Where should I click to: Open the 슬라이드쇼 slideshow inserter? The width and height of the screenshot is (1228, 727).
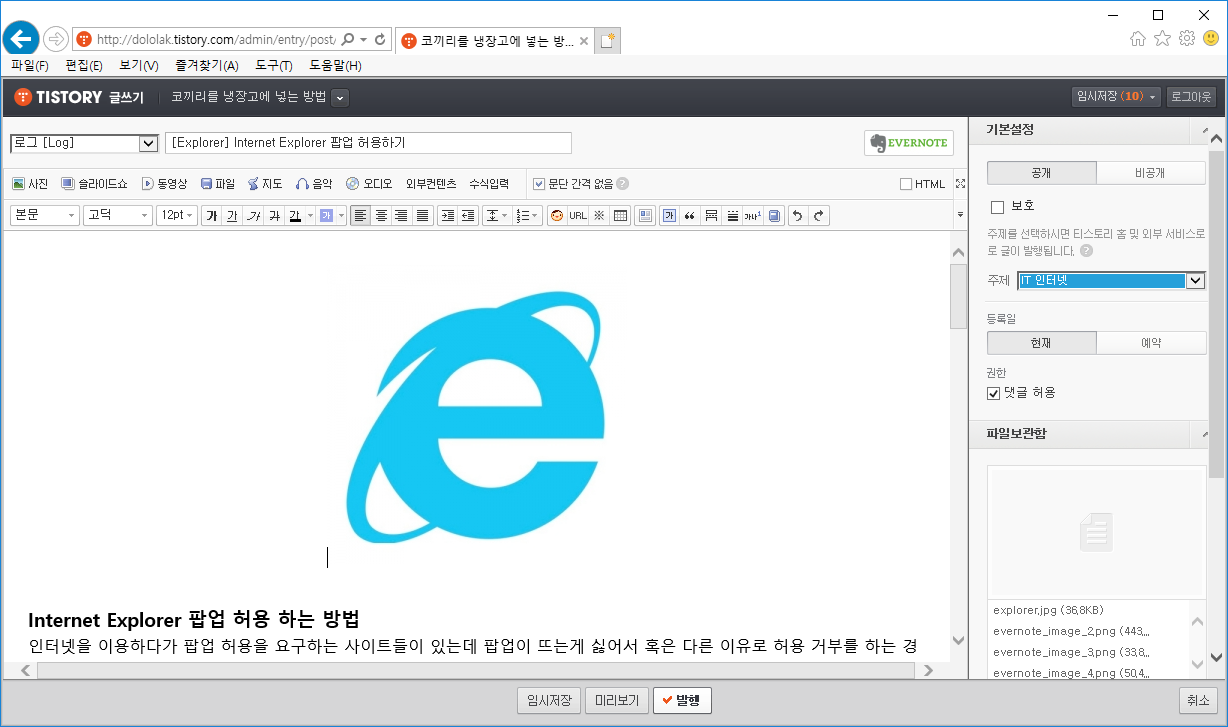(x=94, y=184)
